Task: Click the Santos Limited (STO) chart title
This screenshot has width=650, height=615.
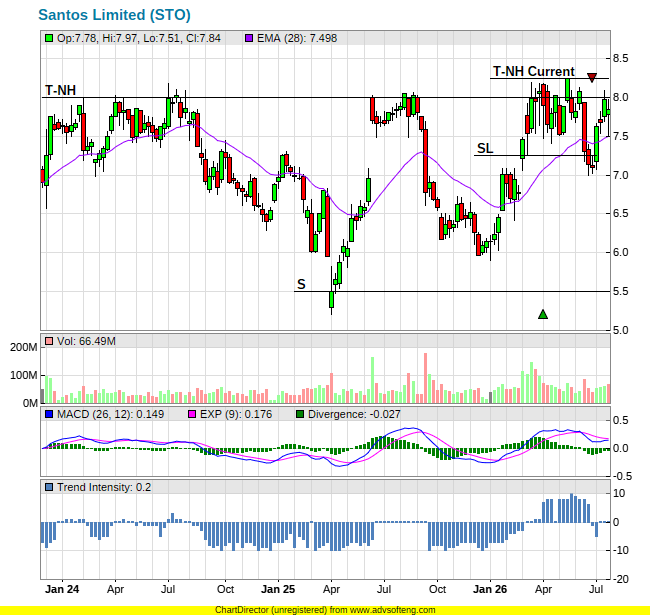Action: [x=114, y=15]
